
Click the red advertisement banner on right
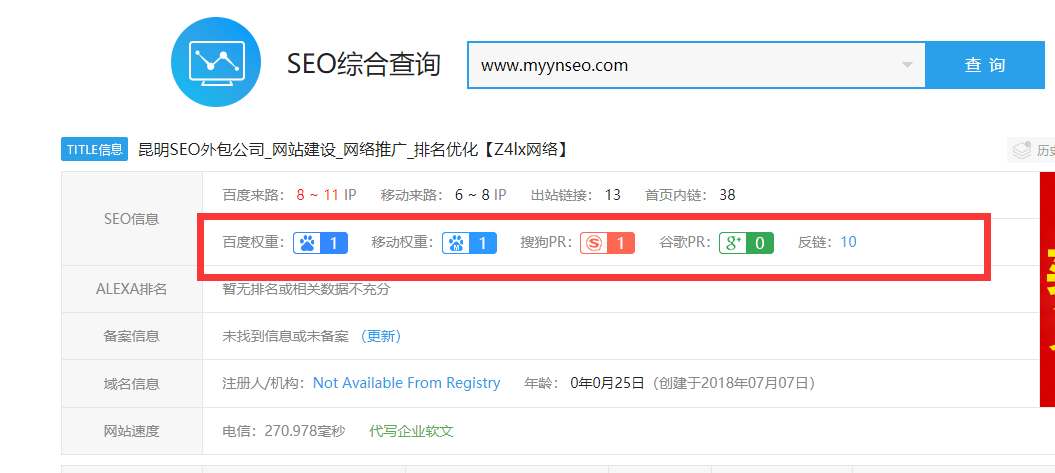[1048, 290]
